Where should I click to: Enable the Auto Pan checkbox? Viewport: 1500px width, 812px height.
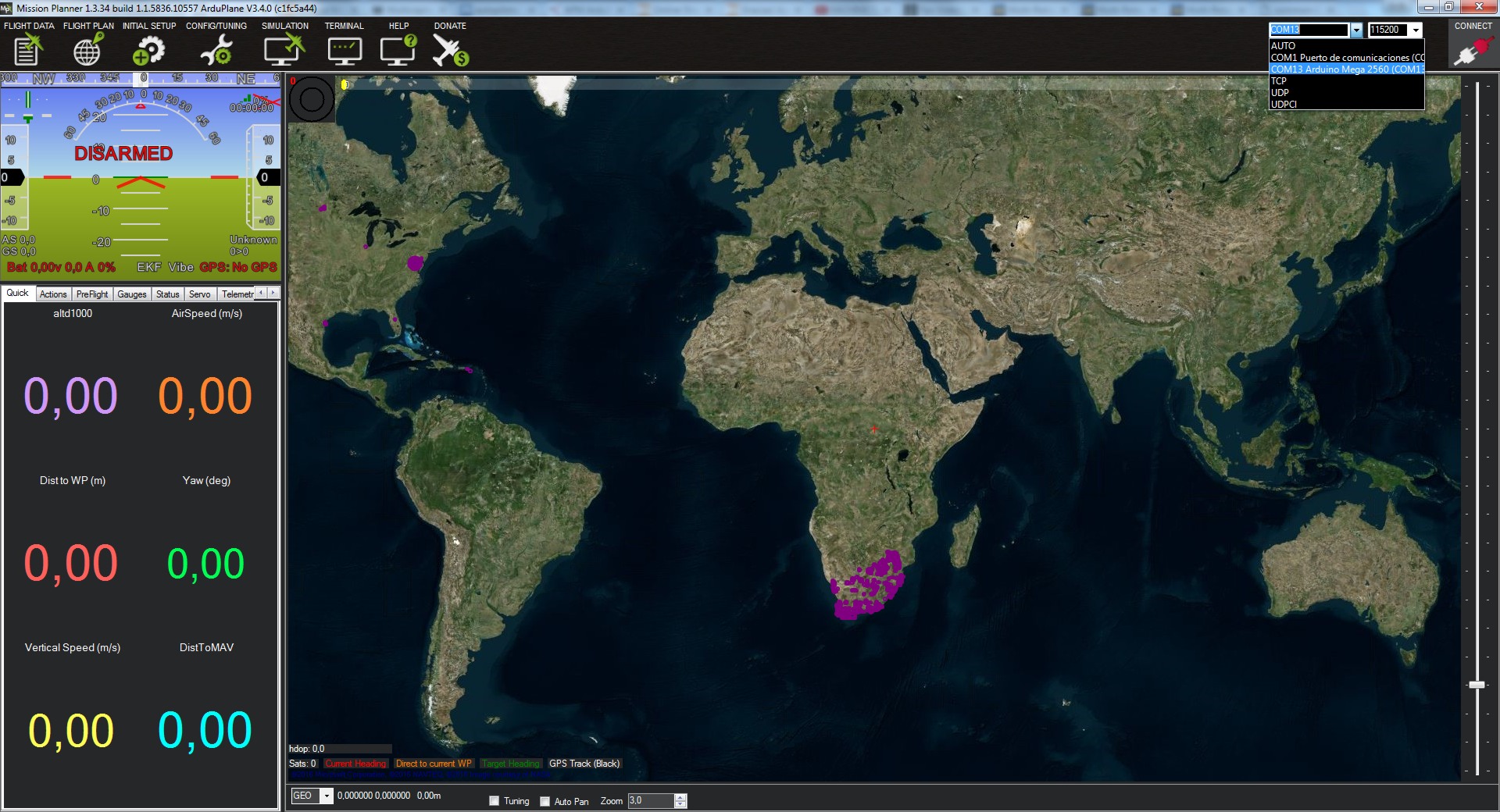pos(545,800)
